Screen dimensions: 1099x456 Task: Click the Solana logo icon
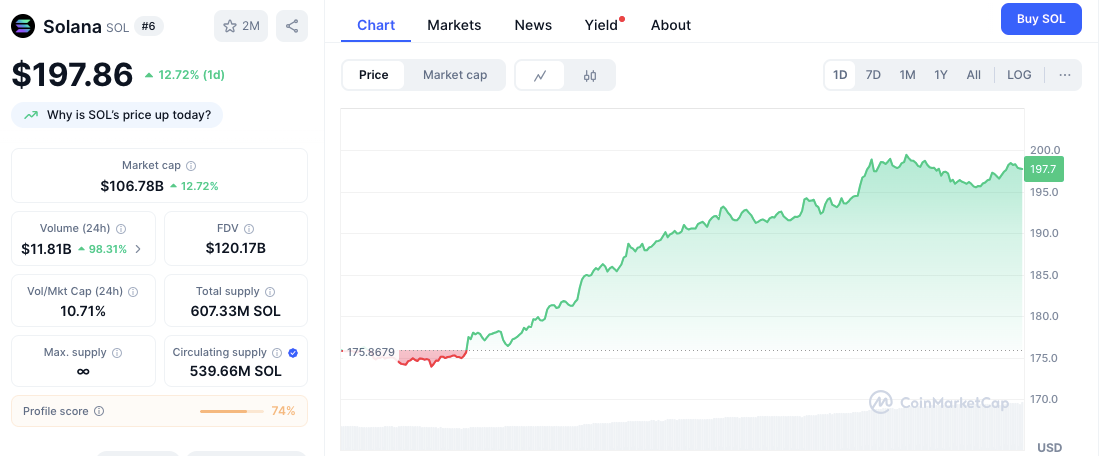tap(24, 27)
